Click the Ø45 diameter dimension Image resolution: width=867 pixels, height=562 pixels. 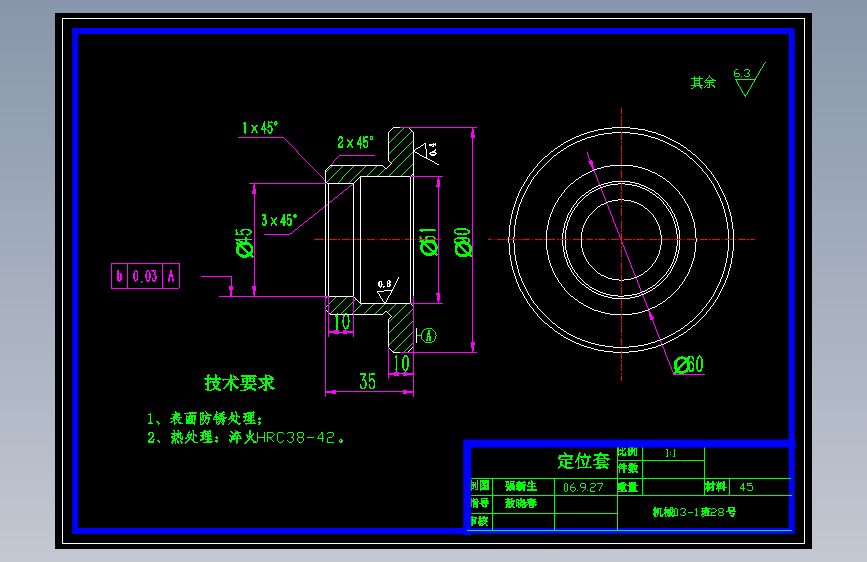click(244, 243)
